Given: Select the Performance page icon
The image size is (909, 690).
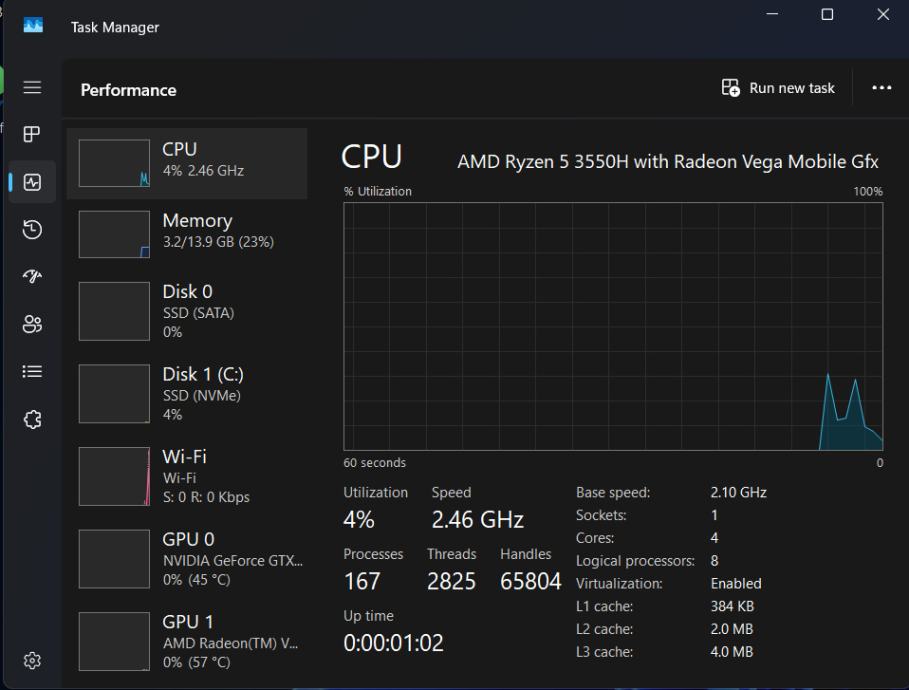Looking at the screenshot, I should [x=32, y=182].
